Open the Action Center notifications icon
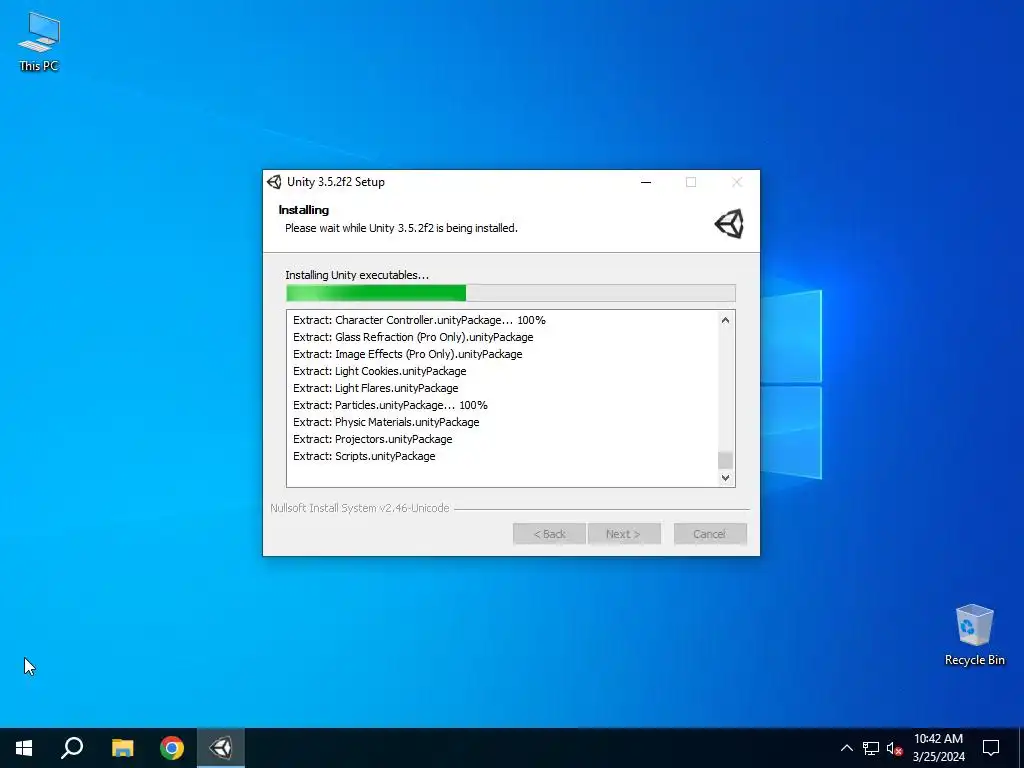1024x768 pixels. tap(991, 748)
